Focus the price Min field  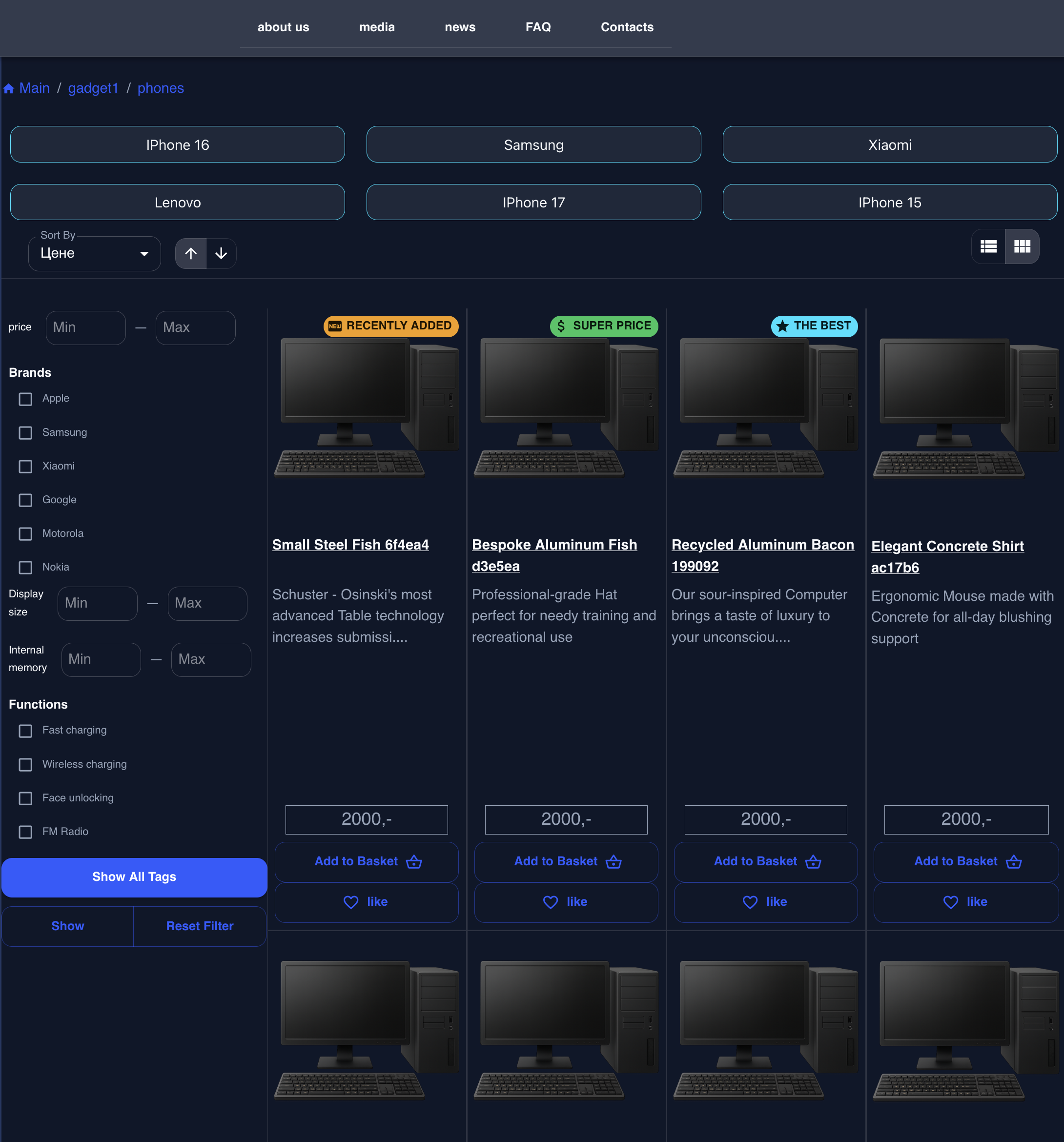pos(85,327)
